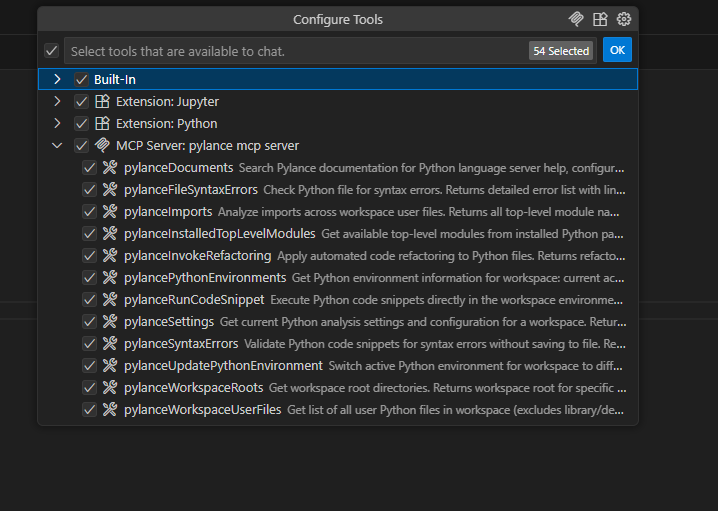Click tool icon beside pylanceWorkspaceUserFiles
This screenshot has height=511, width=718.
[x=110, y=409]
